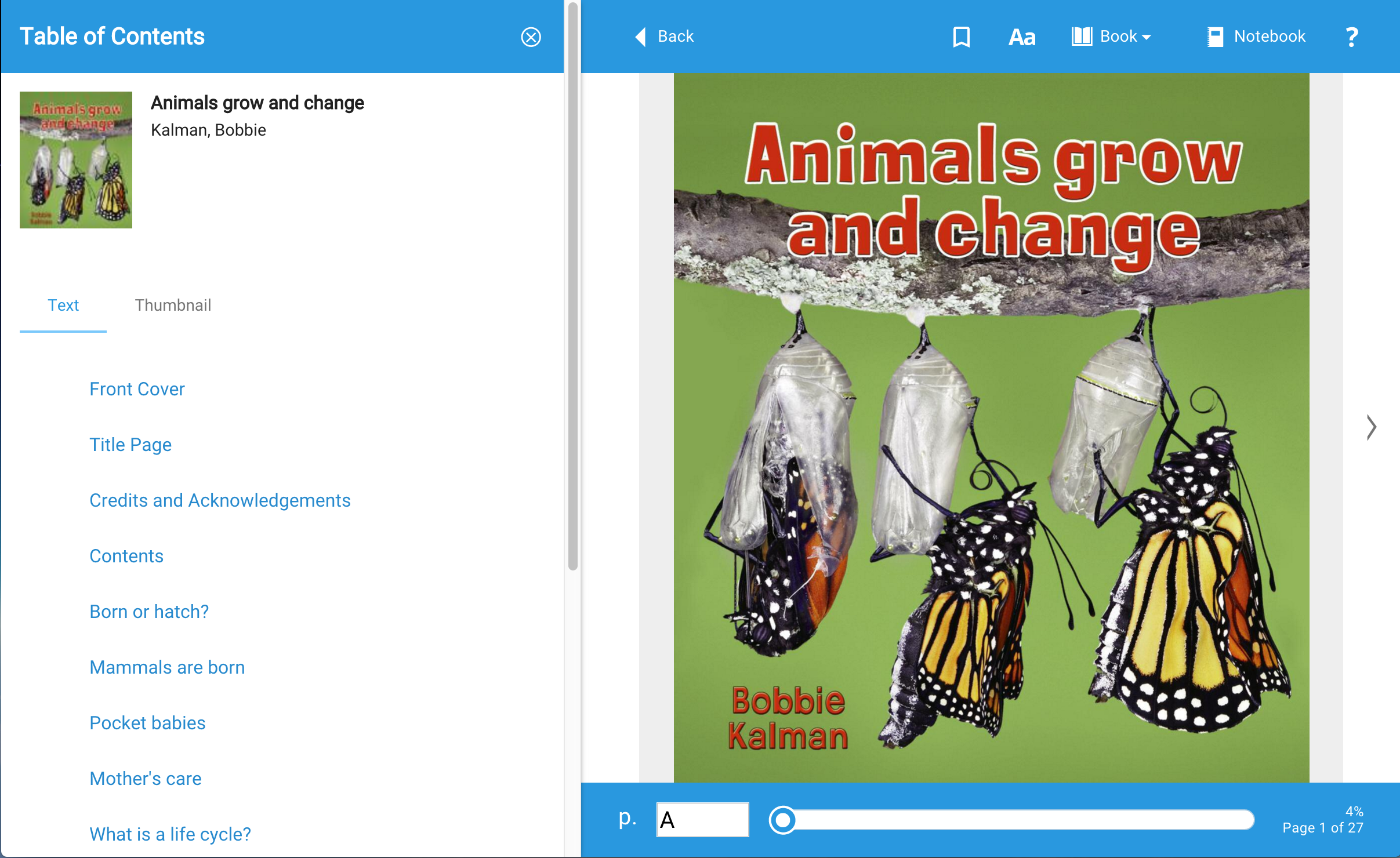
Task: Click the page progress slider handle
Action: click(782, 820)
